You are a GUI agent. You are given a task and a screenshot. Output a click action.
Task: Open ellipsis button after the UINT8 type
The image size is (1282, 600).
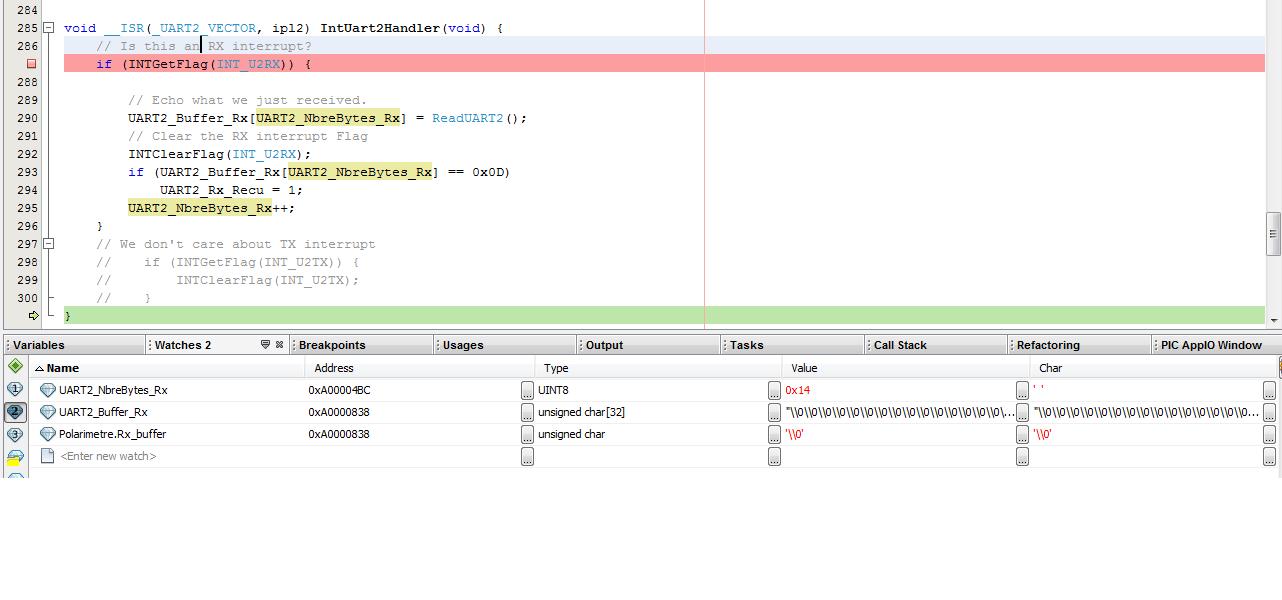pos(774,390)
